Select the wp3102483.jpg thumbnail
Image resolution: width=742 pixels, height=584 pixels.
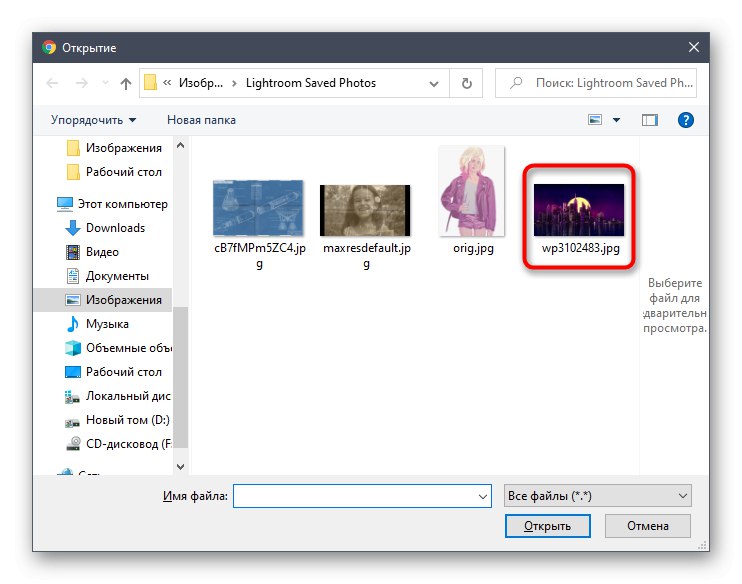[579, 210]
